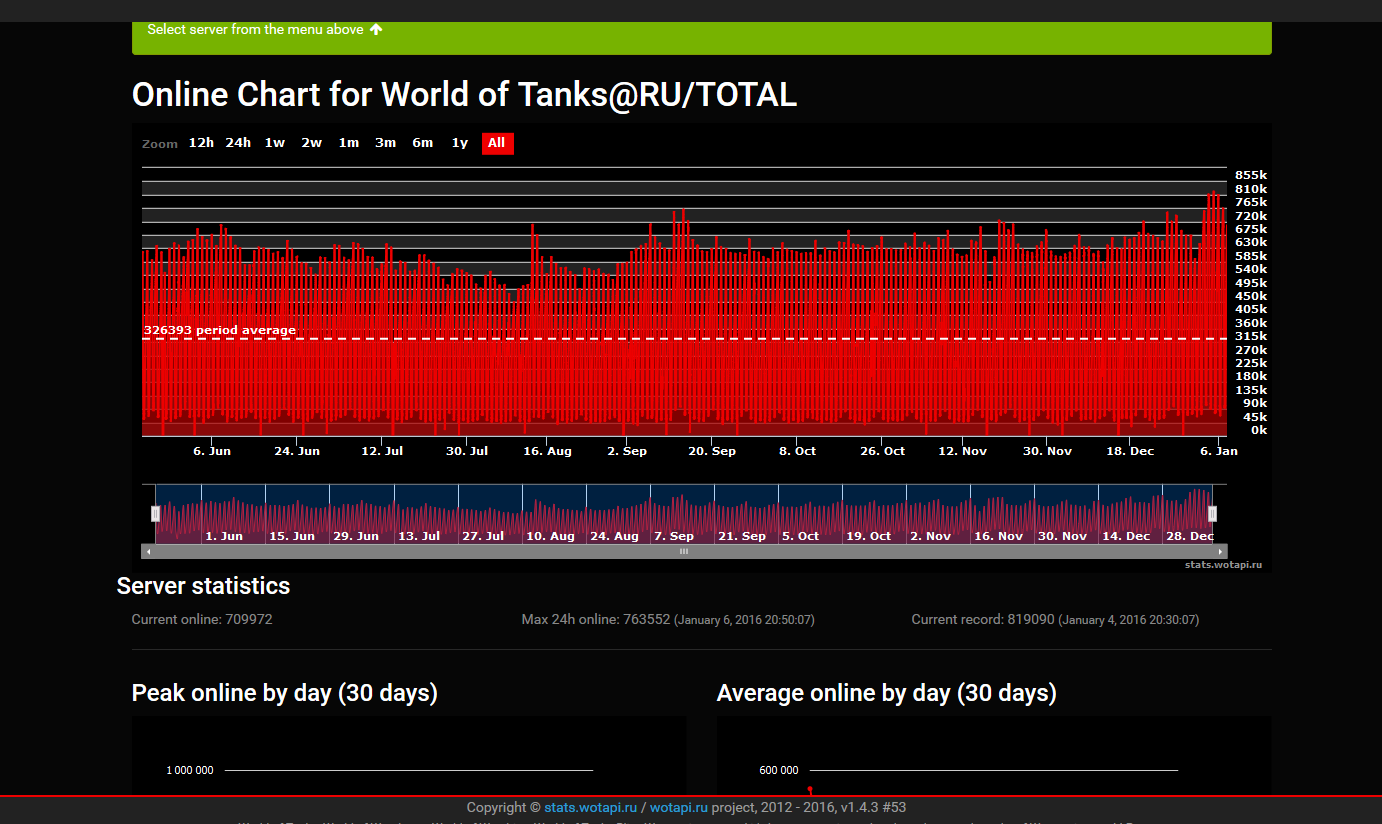Click the 2. Sep axis label

627,451
